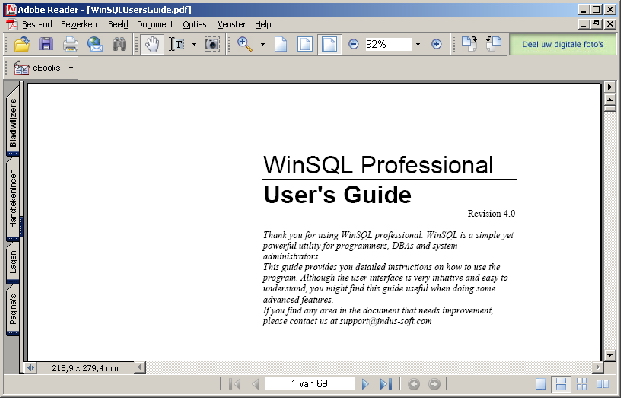Click the Adobe Reader title bar icon
This screenshot has width=621, height=398.
click(11, 10)
